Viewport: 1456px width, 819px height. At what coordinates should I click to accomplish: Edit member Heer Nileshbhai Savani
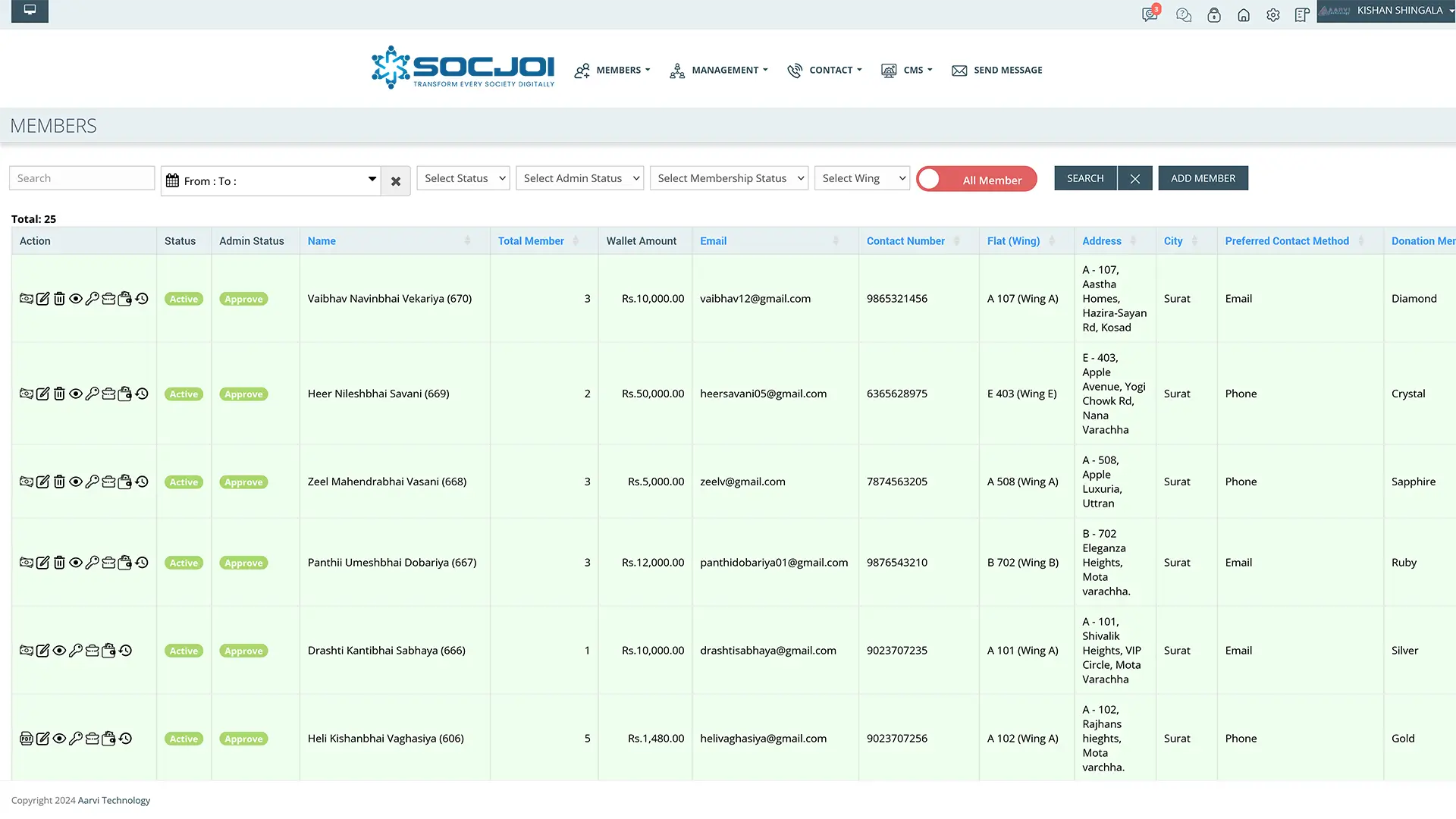tap(43, 394)
